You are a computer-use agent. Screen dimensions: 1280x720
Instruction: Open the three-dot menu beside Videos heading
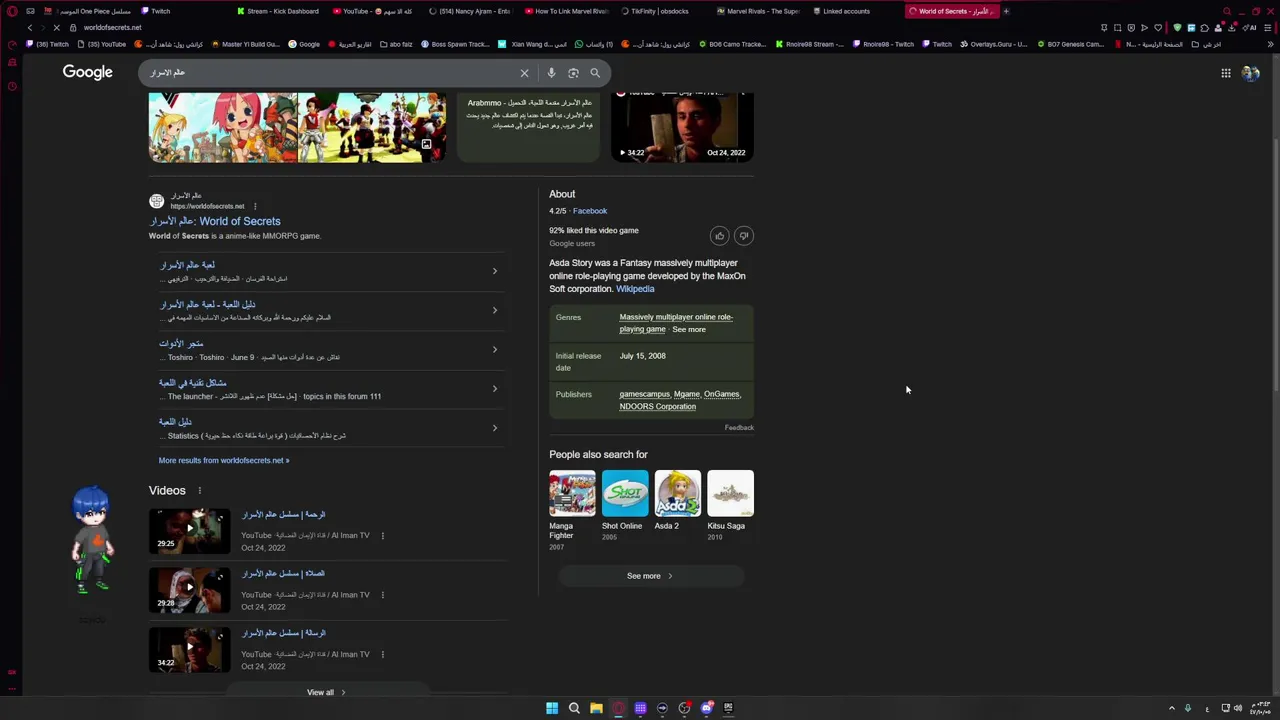point(199,491)
